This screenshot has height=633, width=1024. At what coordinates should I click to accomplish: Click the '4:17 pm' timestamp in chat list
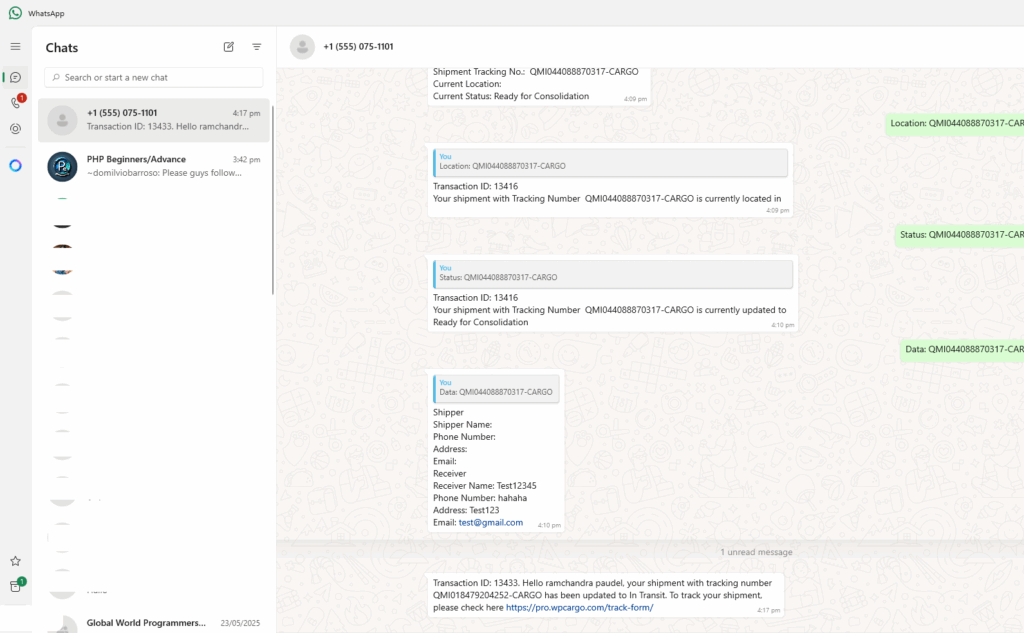246,113
